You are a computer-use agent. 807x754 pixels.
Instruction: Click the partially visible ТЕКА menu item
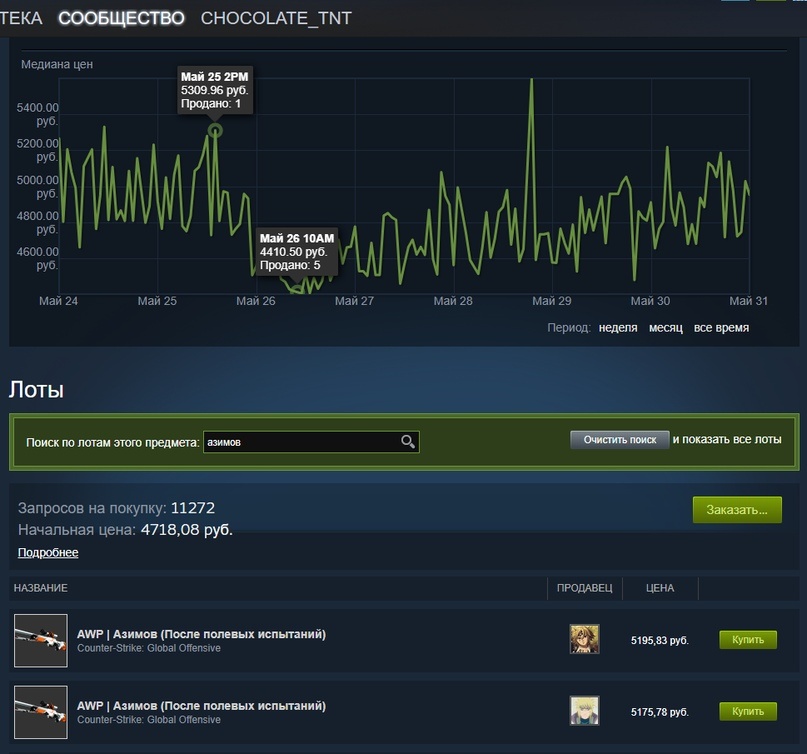[21, 18]
